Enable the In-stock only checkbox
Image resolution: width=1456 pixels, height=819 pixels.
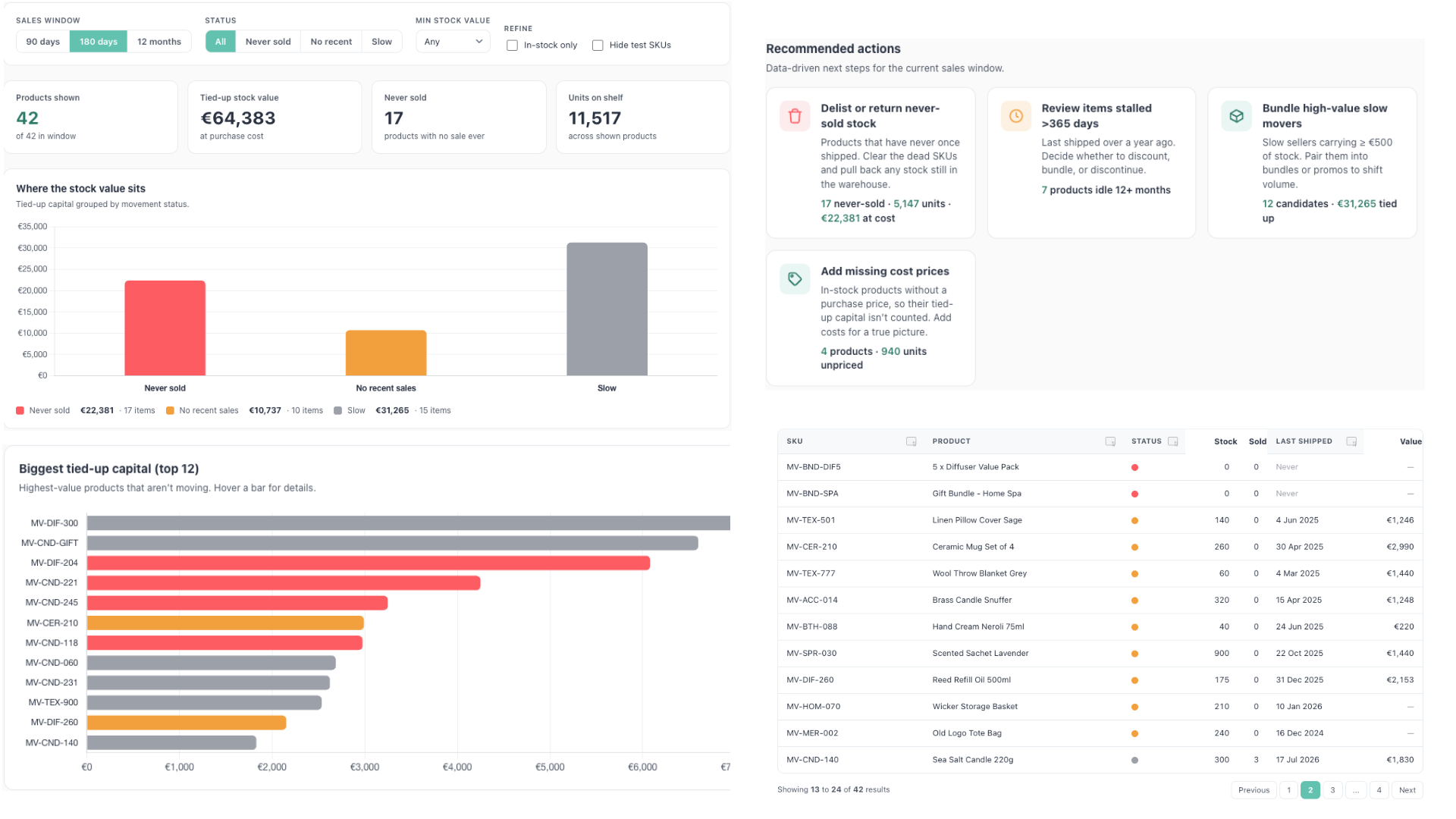[513, 45]
